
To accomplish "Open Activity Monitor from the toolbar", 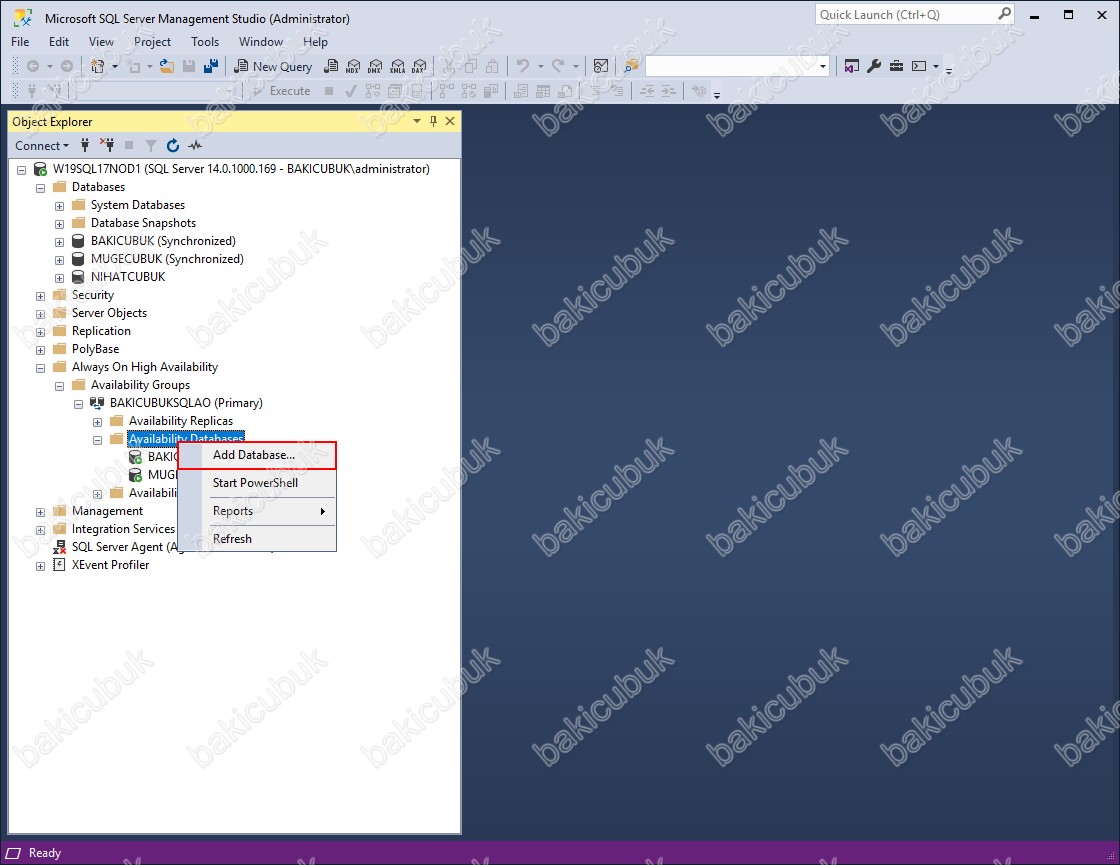I will pos(601,66).
